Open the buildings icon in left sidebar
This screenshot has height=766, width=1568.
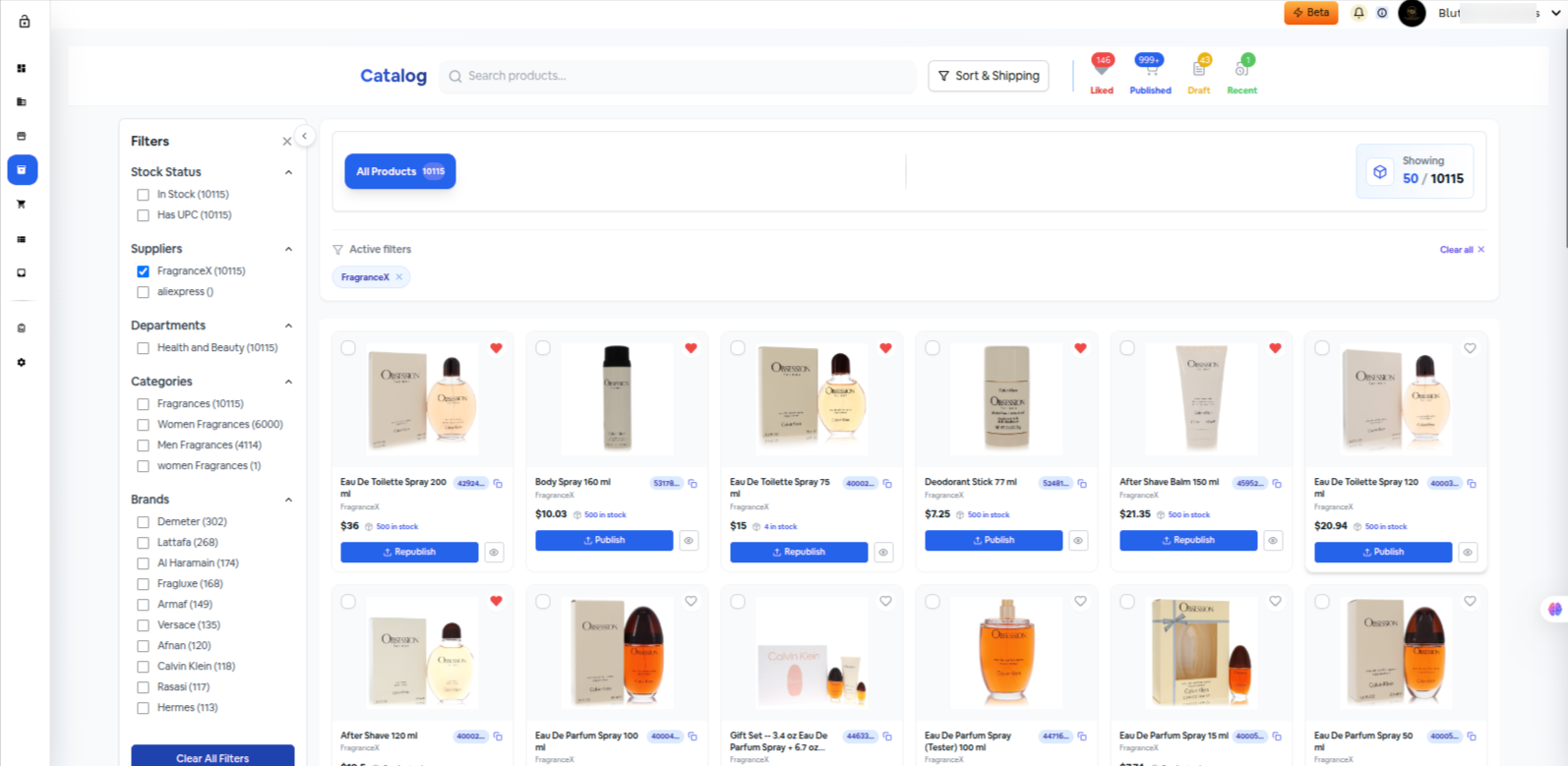tap(22, 102)
